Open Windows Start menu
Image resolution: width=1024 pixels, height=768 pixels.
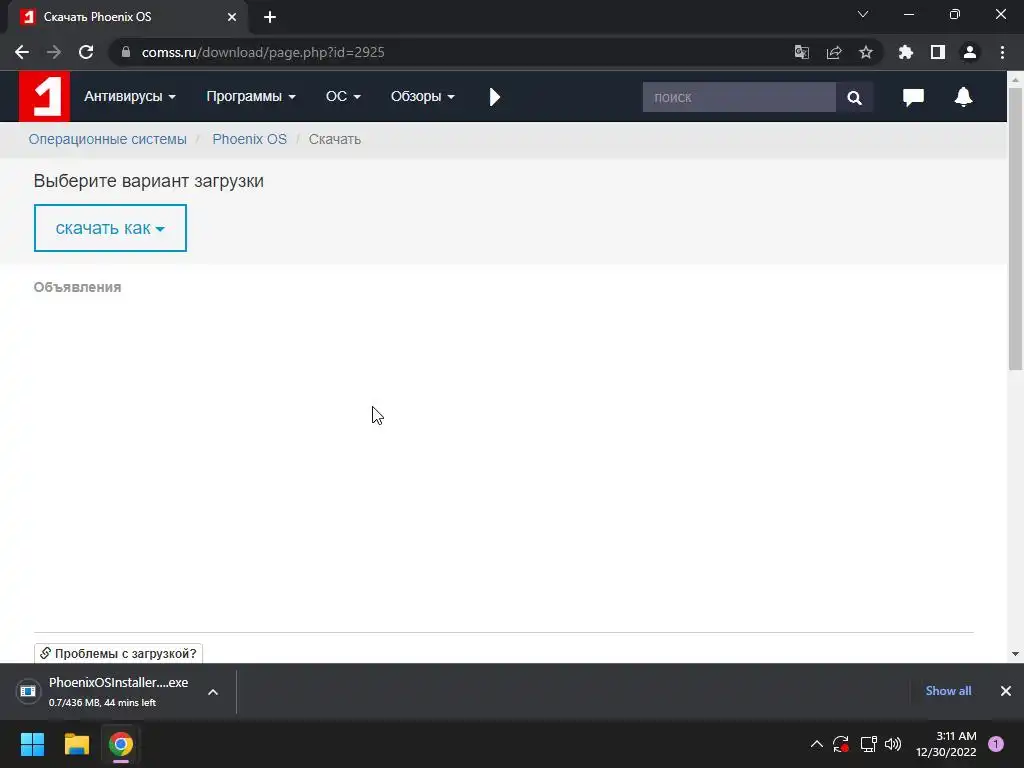pyautogui.click(x=32, y=744)
